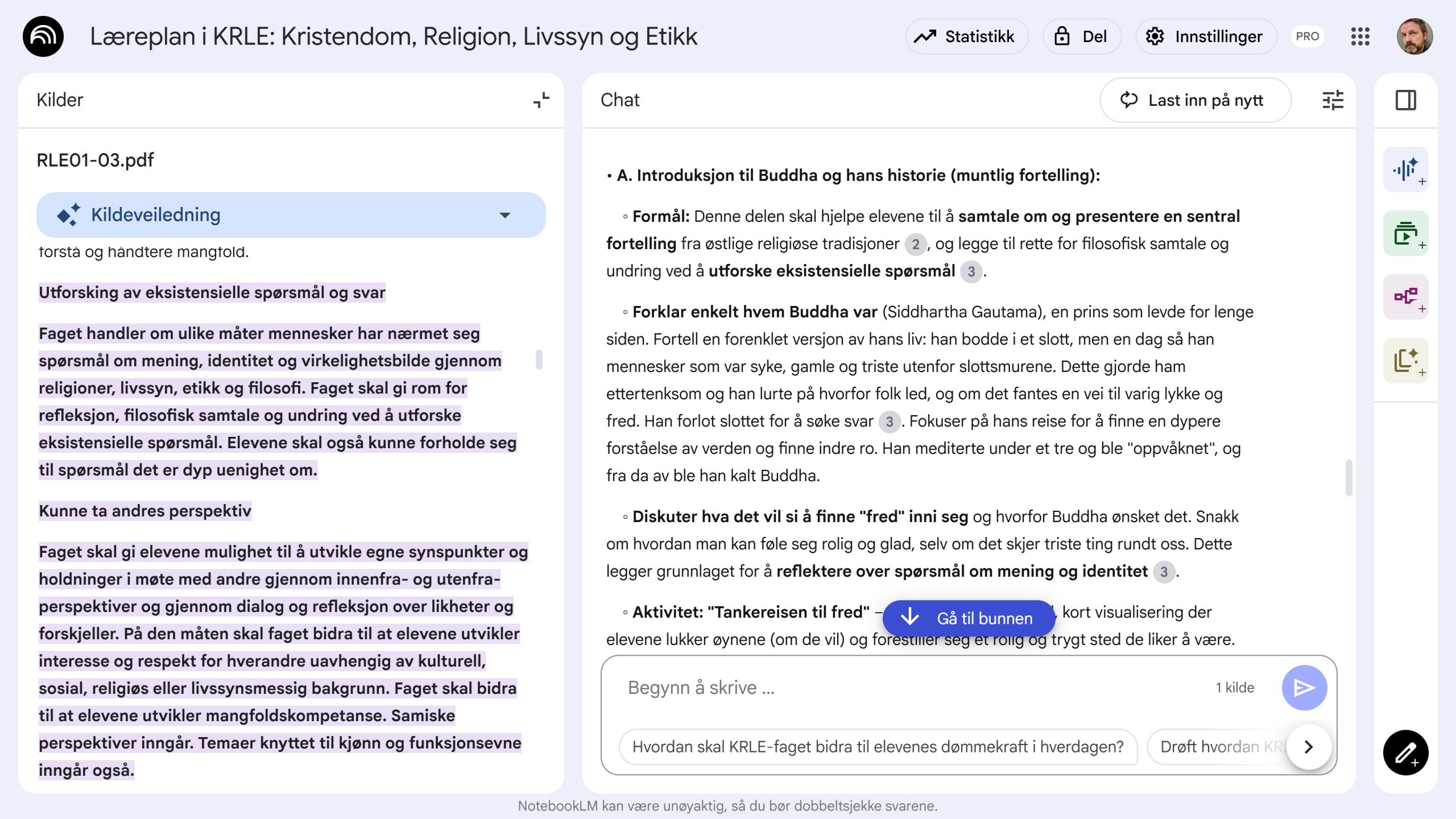Screen dimensions: 1456x819
Task: Click the Chat panel heading
Action: point(620,100)
